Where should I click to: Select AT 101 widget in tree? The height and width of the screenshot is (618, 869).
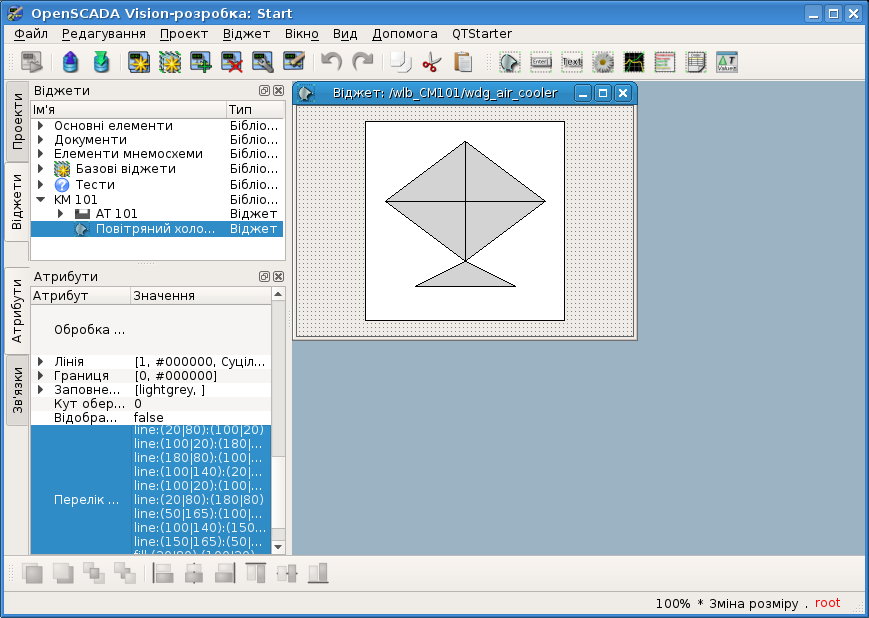[116, 213]
